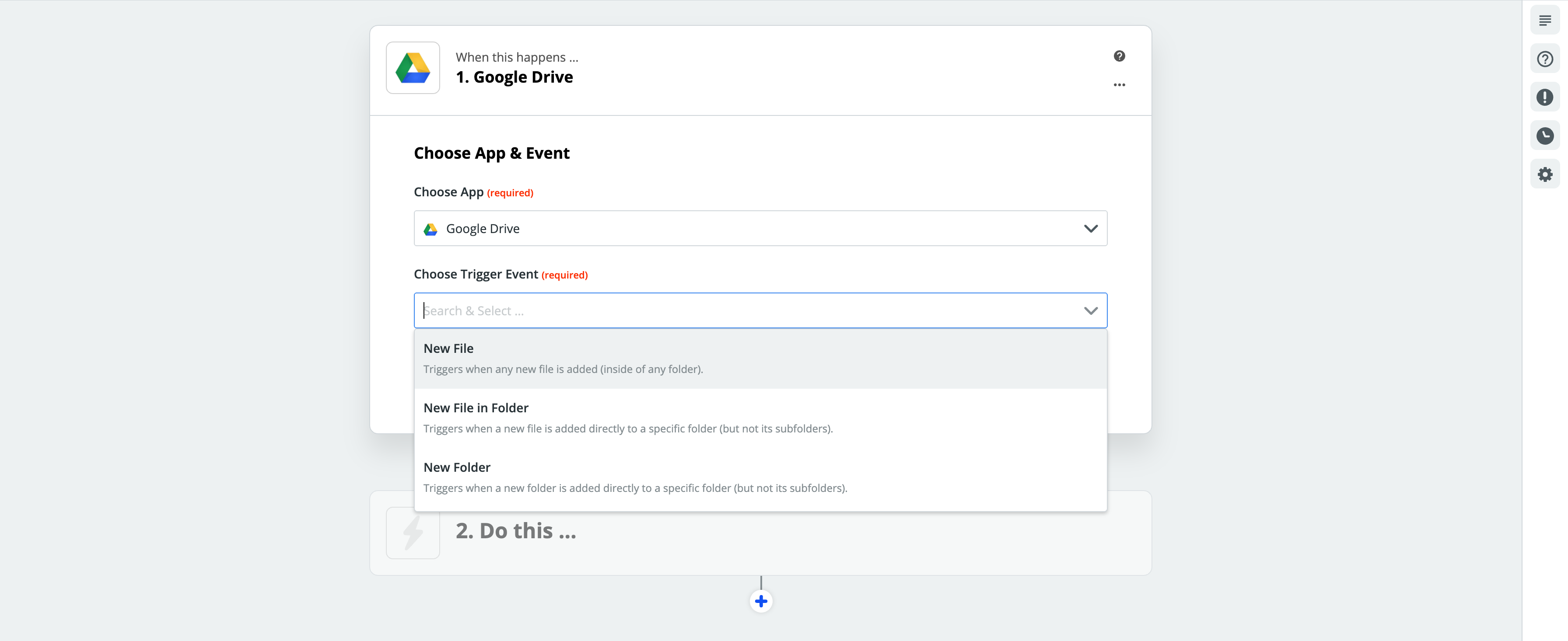The image size is (1568, 641).
Task: Open the help question mark in step header
Action: pos(1119,56)
